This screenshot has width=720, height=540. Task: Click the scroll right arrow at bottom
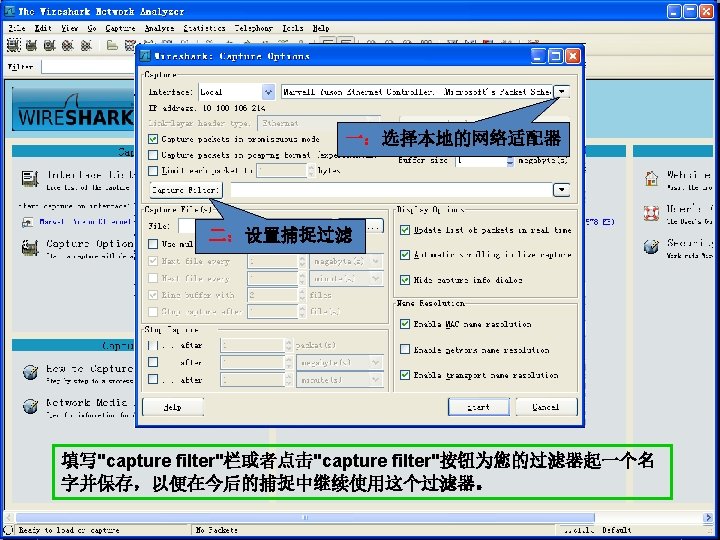coord(708,518)
